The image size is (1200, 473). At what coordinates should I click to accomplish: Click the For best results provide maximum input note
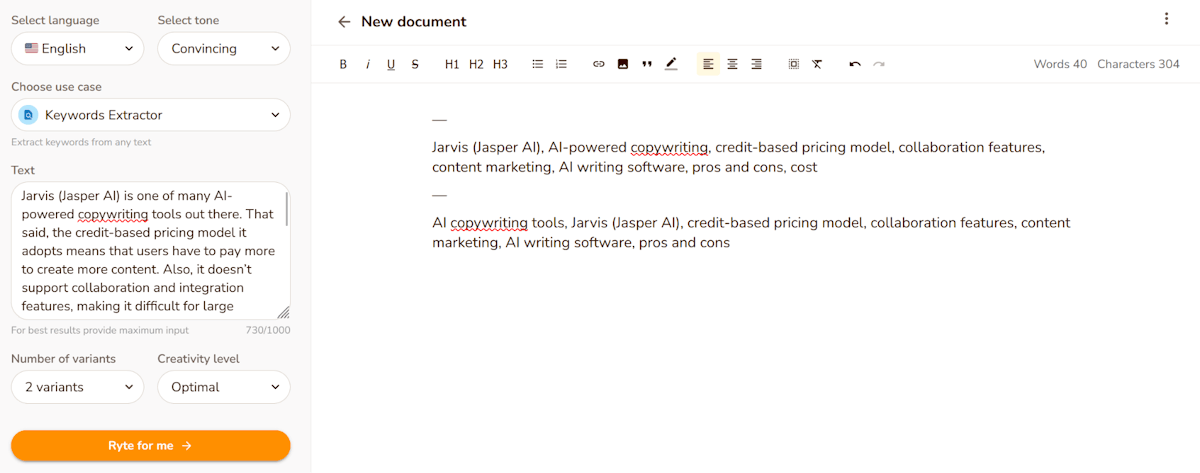click(100, 330)
